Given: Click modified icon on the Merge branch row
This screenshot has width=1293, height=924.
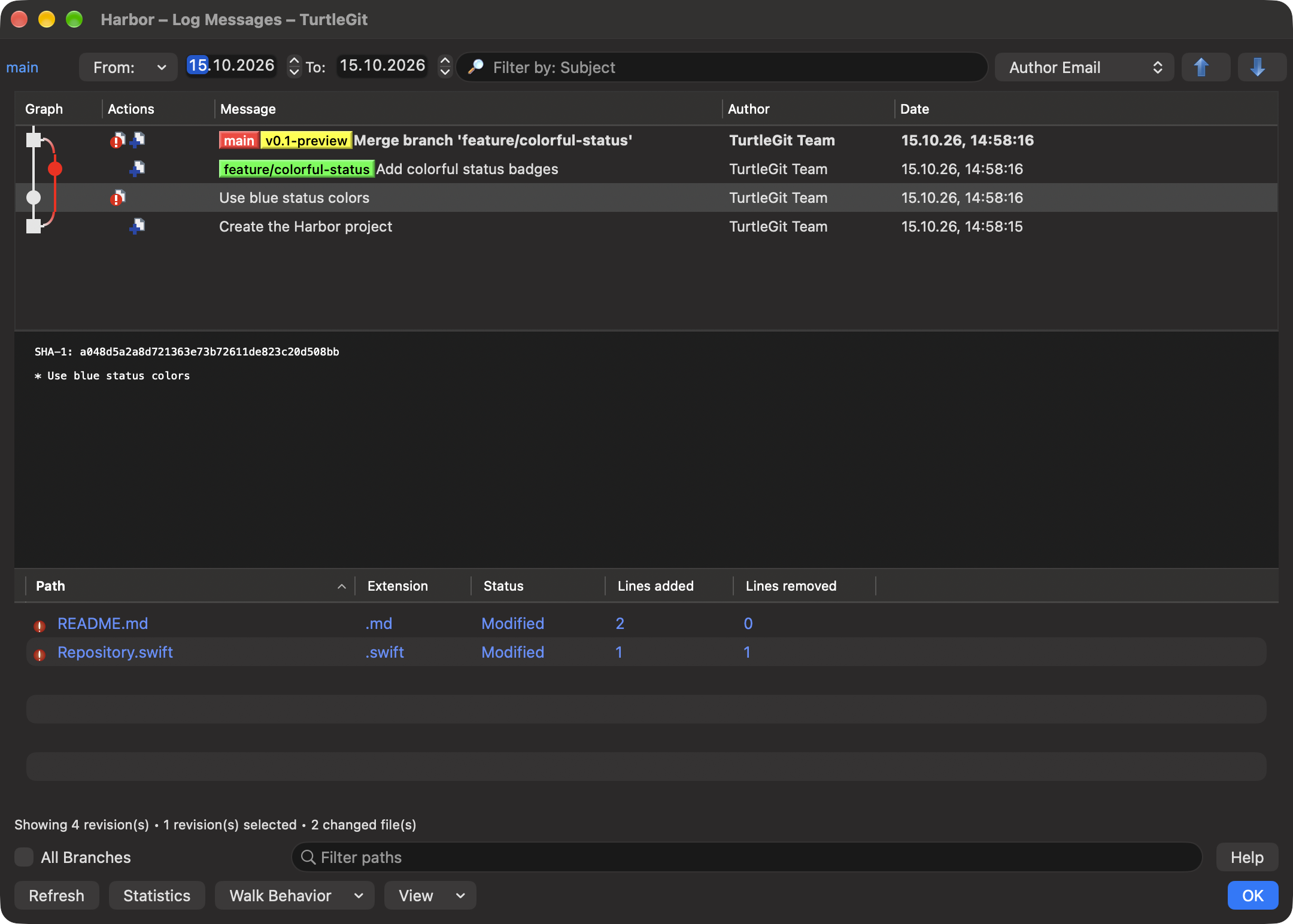Looking at the screenshot, I should (117, 140).
